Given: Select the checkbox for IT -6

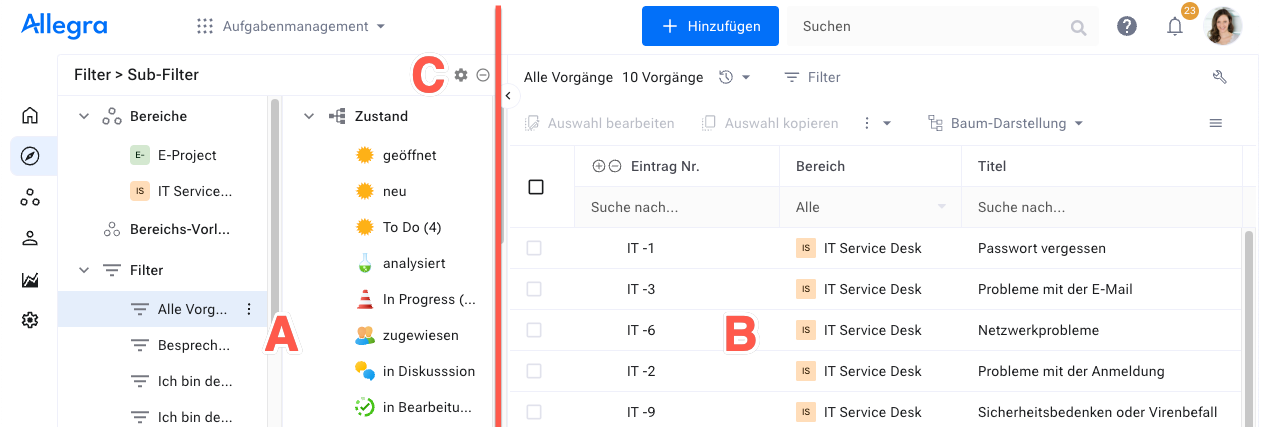Looking at the screenshot, I should pyautogui.click(x=534, y=330).
